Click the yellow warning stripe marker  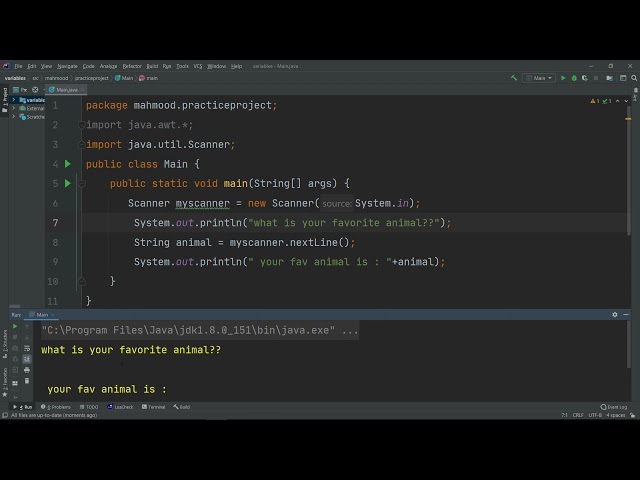point(628,119)
